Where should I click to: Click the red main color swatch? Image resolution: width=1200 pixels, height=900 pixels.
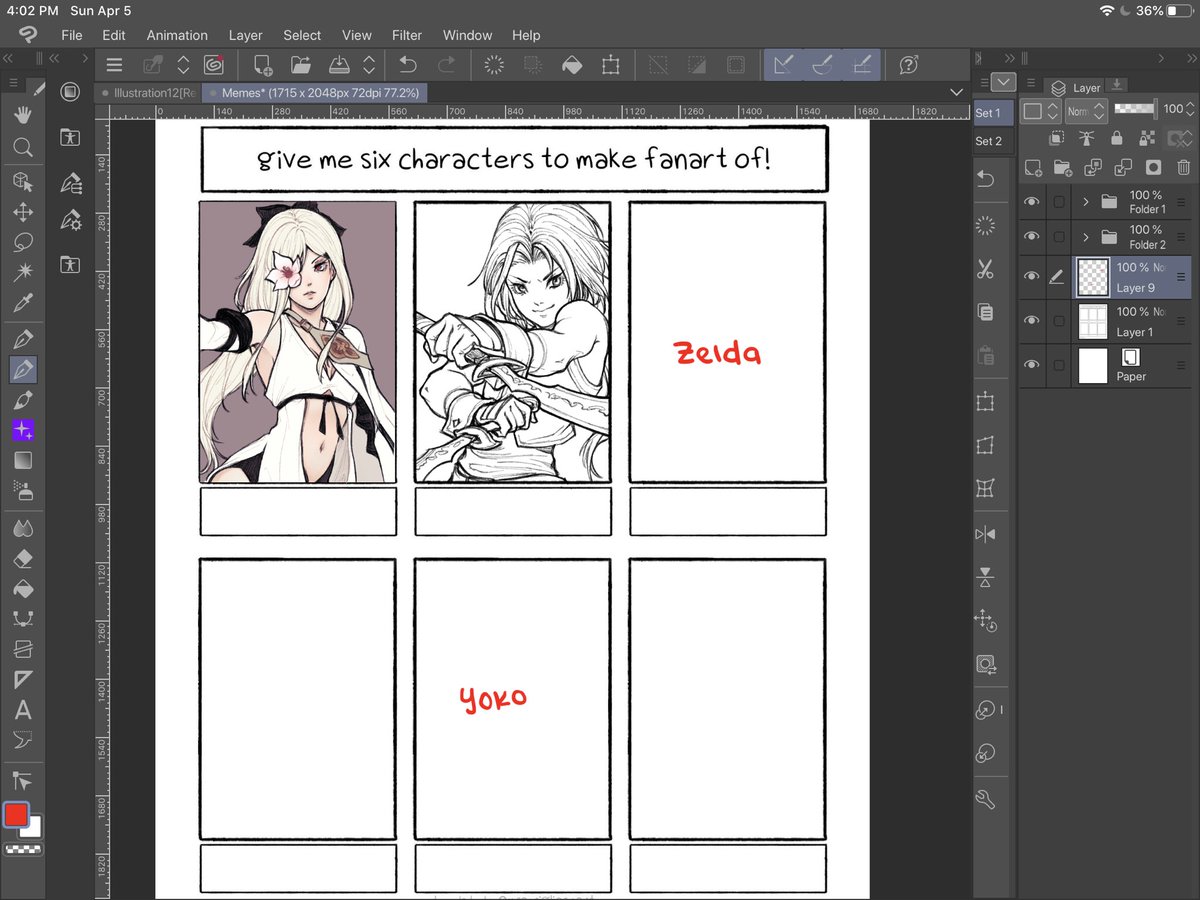(x=16, y=815)
